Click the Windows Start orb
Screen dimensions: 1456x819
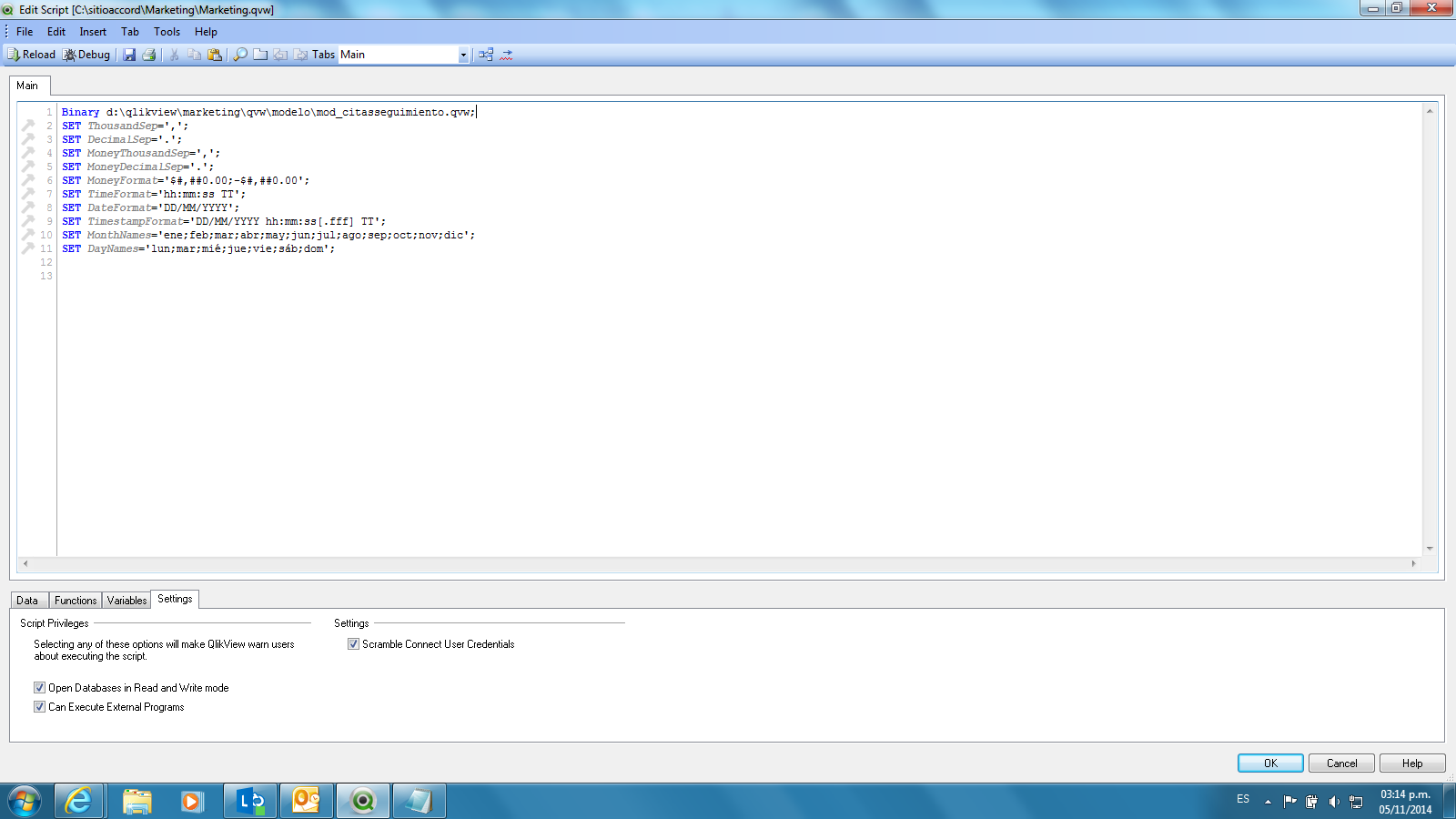point(25,801)
